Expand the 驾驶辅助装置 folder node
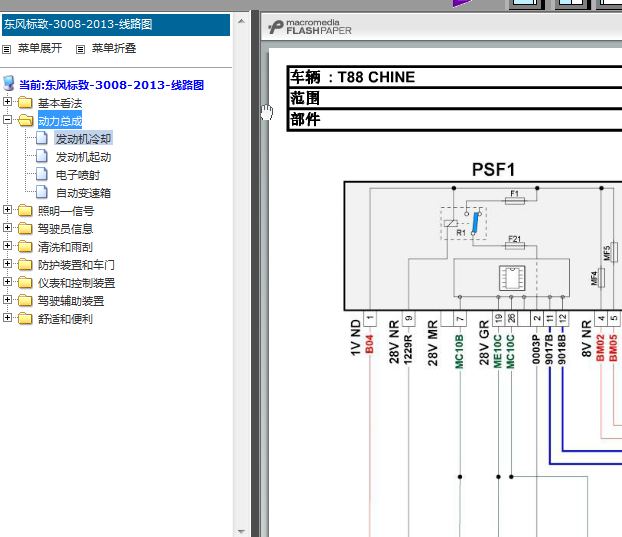The image size is (622, 537). click(x=7, y=299)
